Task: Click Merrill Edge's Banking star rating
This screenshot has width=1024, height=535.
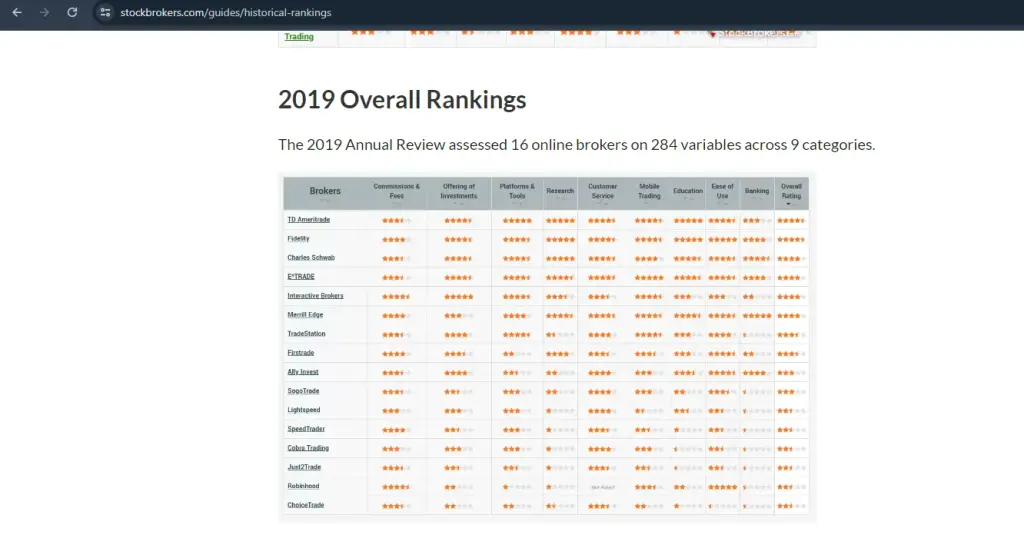Action: click(757, 316)
